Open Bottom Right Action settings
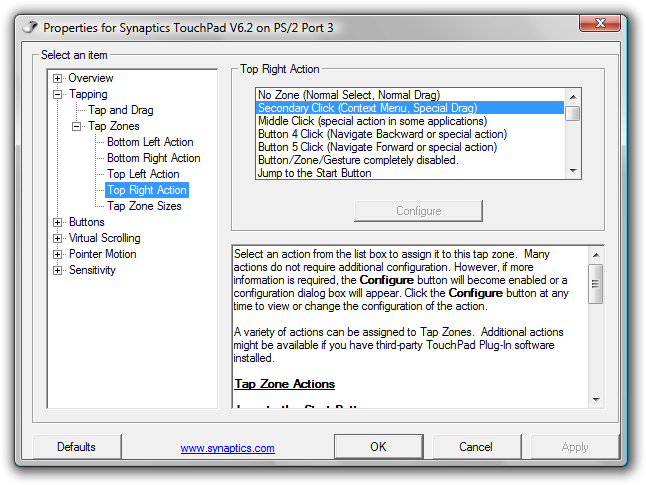This screenshot has height=485, width=646. point(154,158)
